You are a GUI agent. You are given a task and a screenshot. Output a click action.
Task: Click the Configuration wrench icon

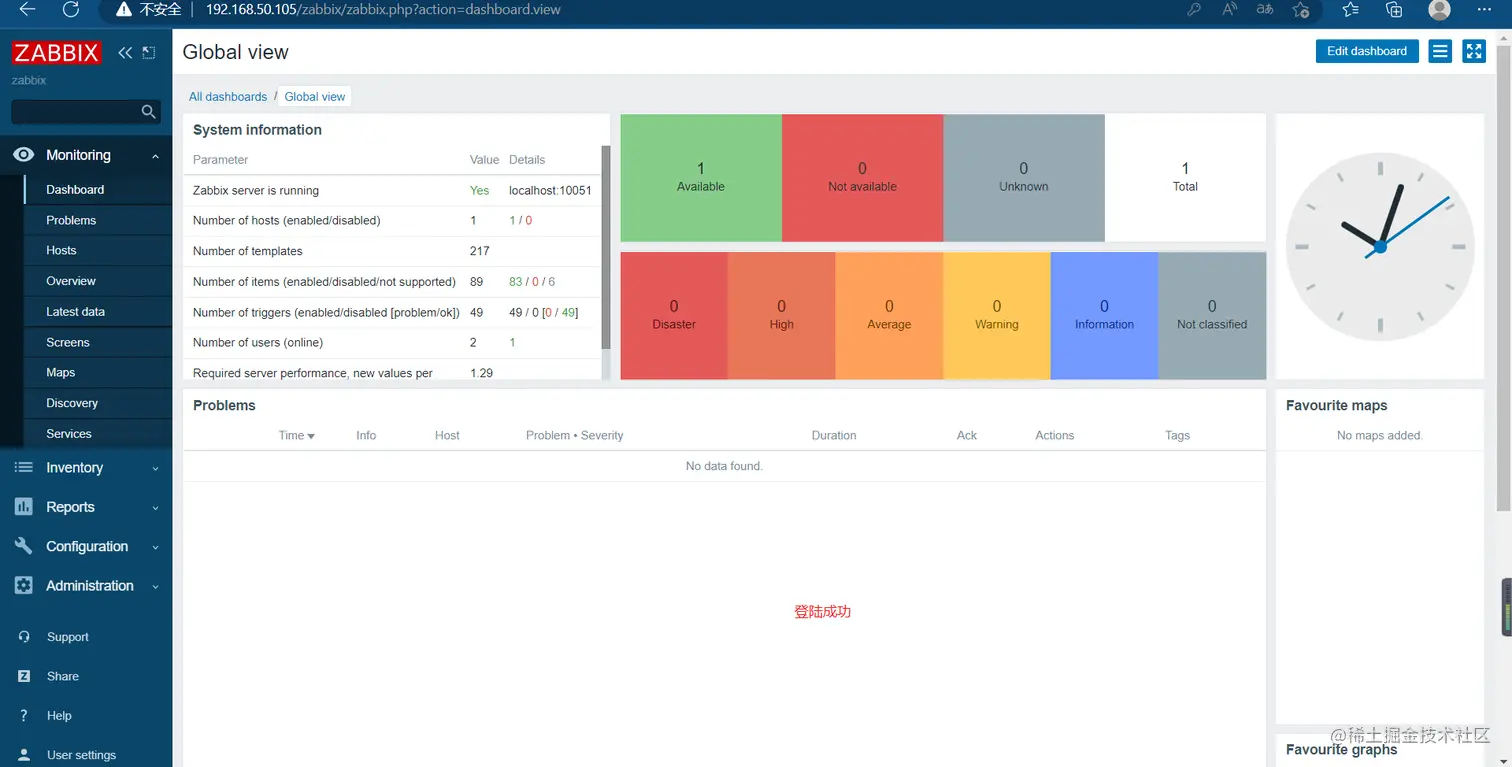point(24,546)
